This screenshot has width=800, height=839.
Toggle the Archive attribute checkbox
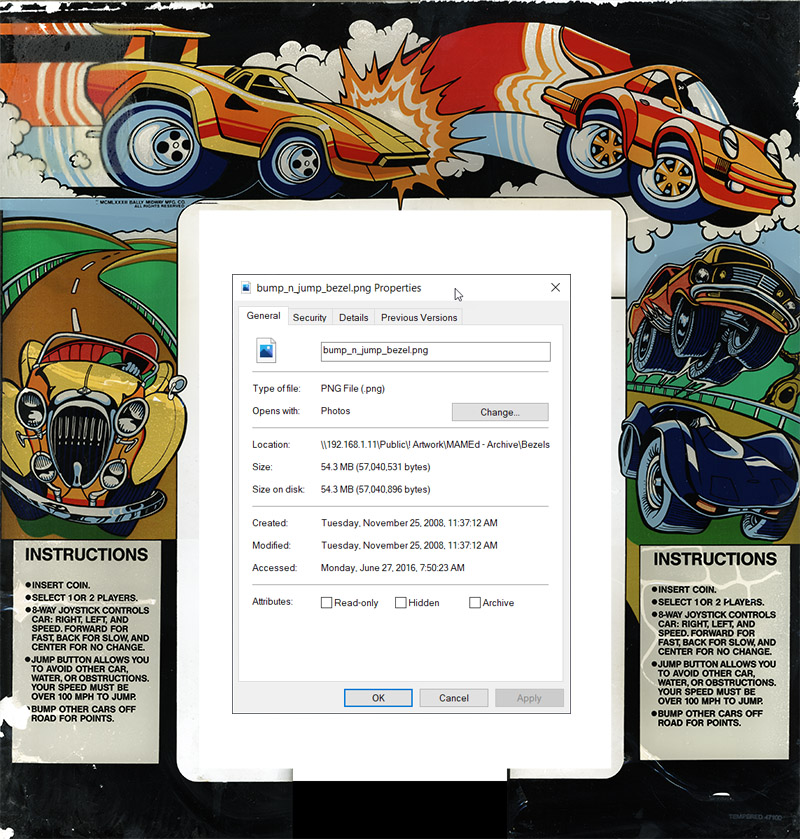[474, 603]
